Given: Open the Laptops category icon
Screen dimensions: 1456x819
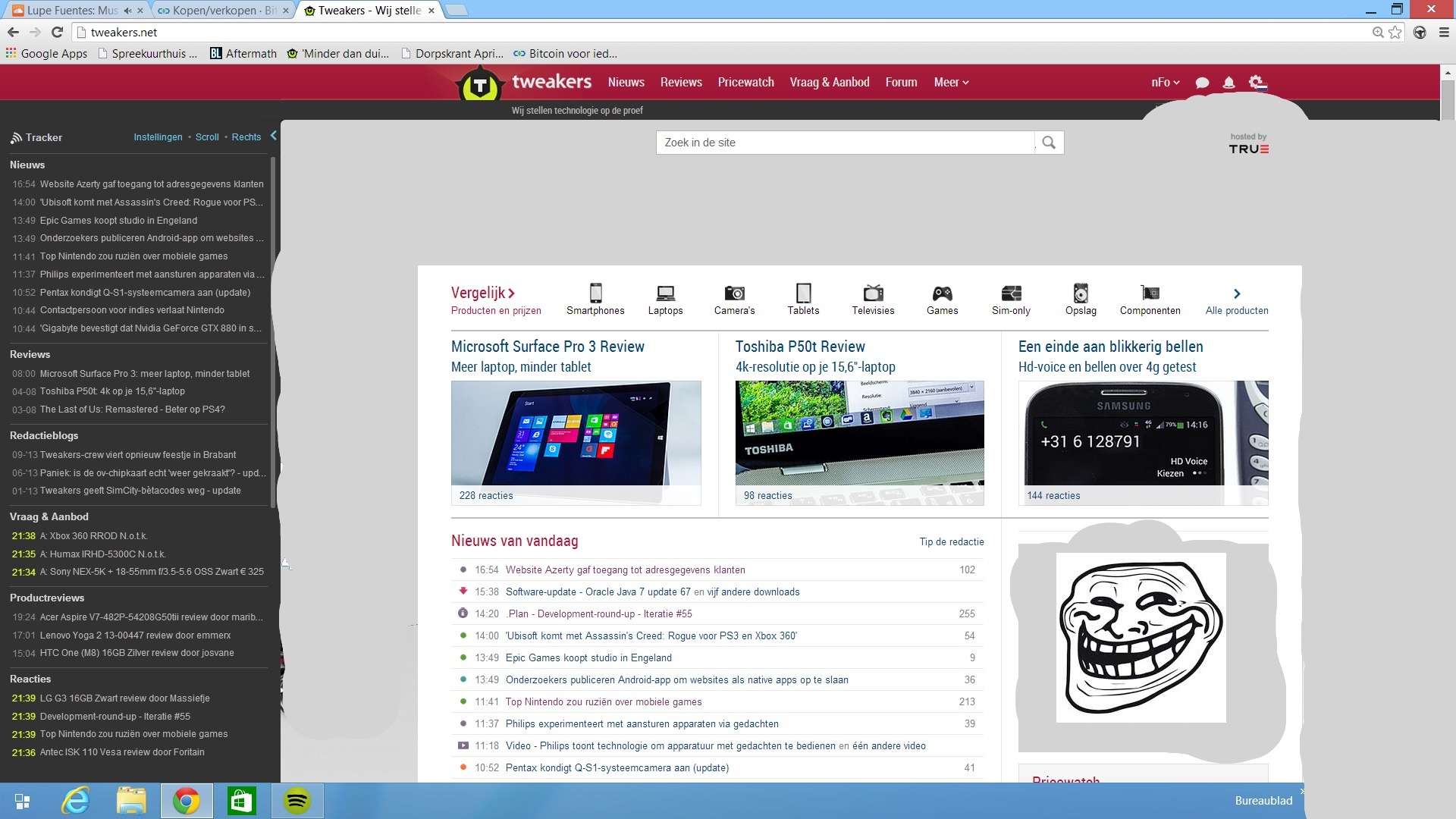Looking at the screenshot, I should 665,293.
